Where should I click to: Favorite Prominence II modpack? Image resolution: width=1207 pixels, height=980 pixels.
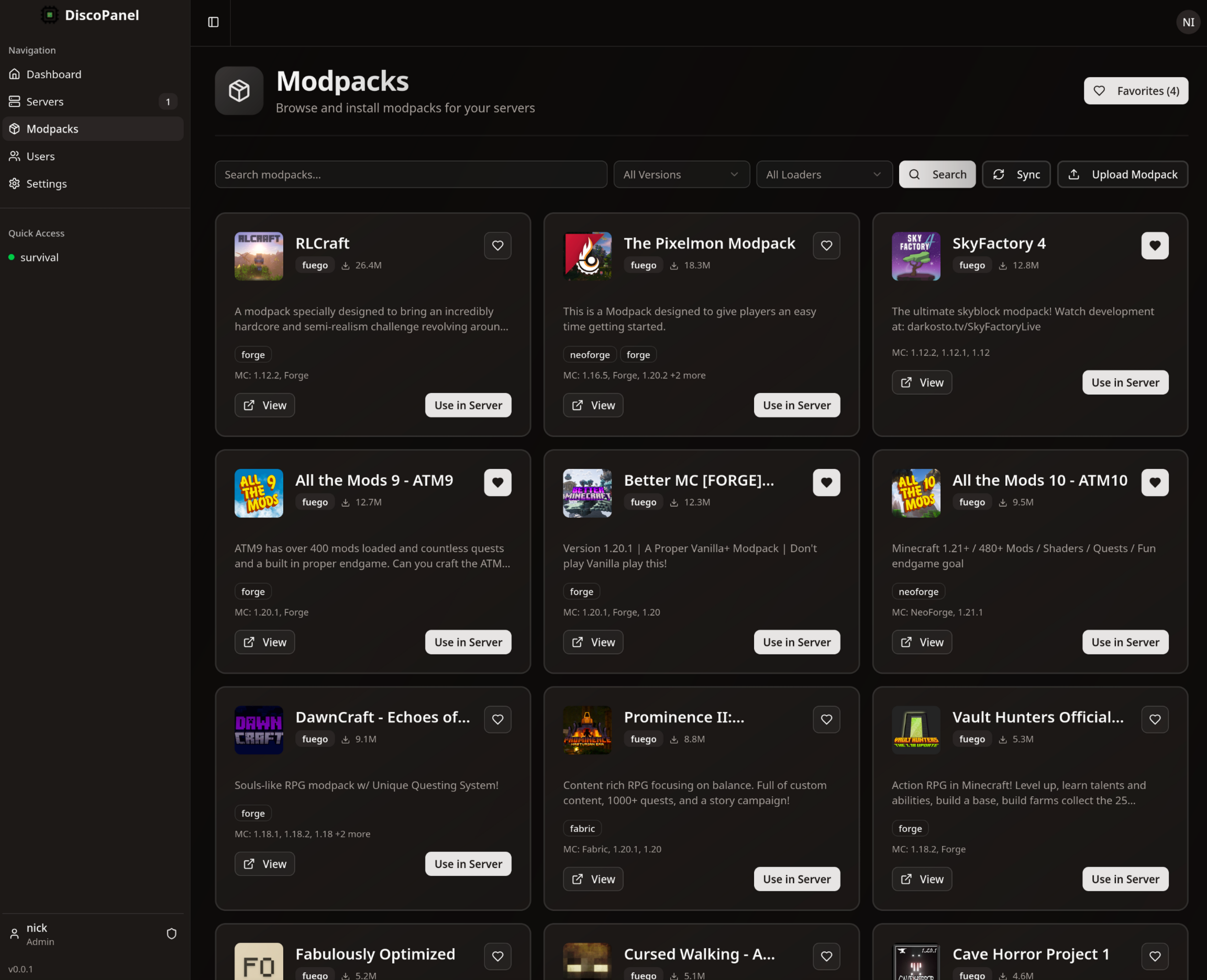coord(826,719)
